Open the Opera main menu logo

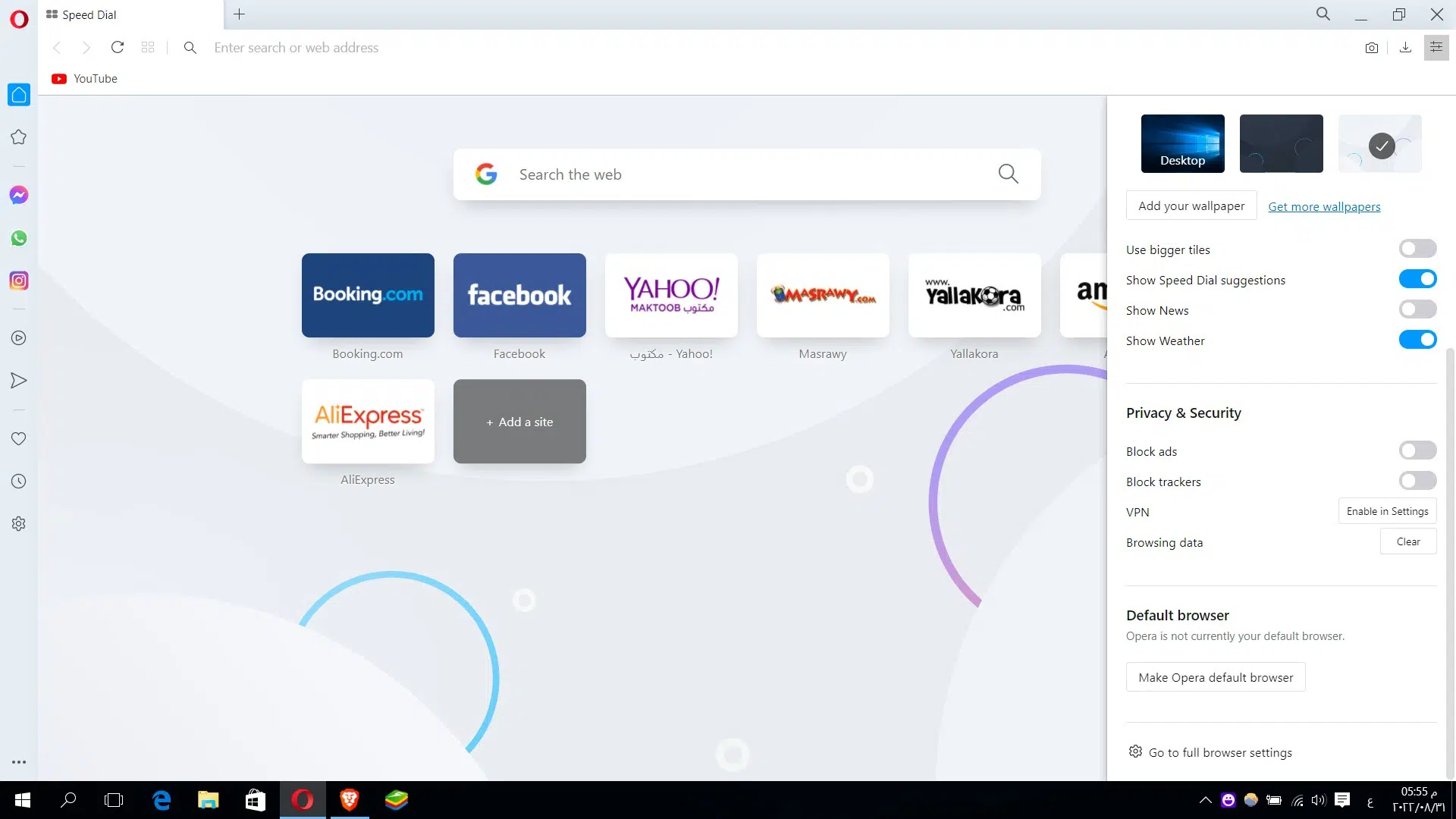[x=19, y=19]
